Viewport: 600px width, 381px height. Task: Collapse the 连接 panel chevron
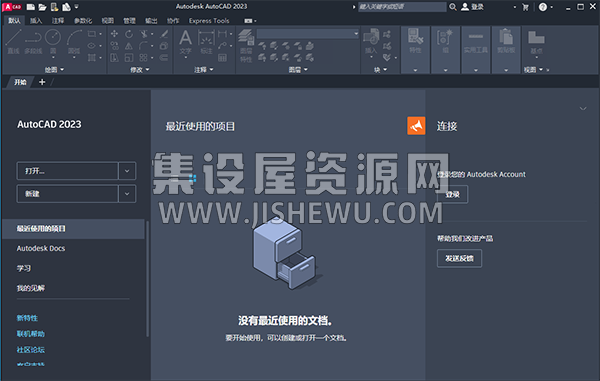(583, 109)
